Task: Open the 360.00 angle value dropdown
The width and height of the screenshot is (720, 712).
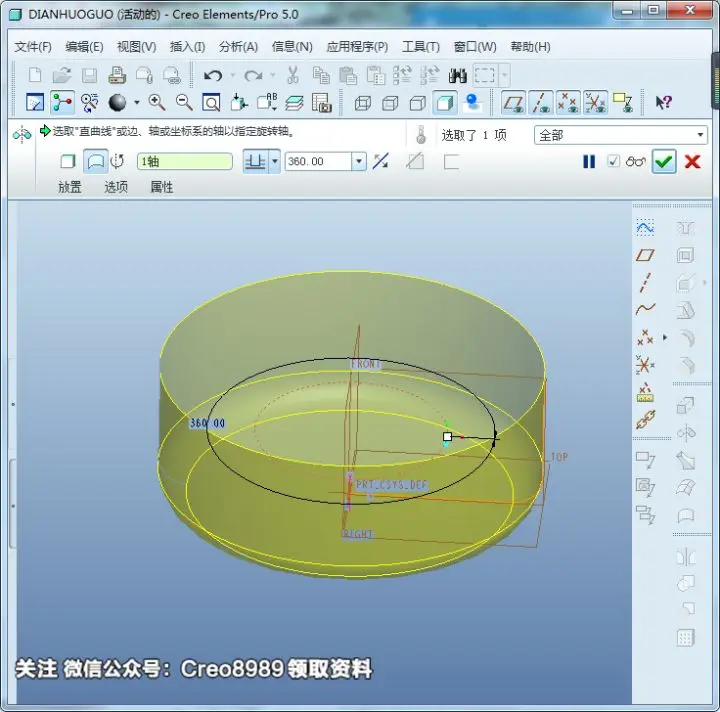Action: point(359,162)
